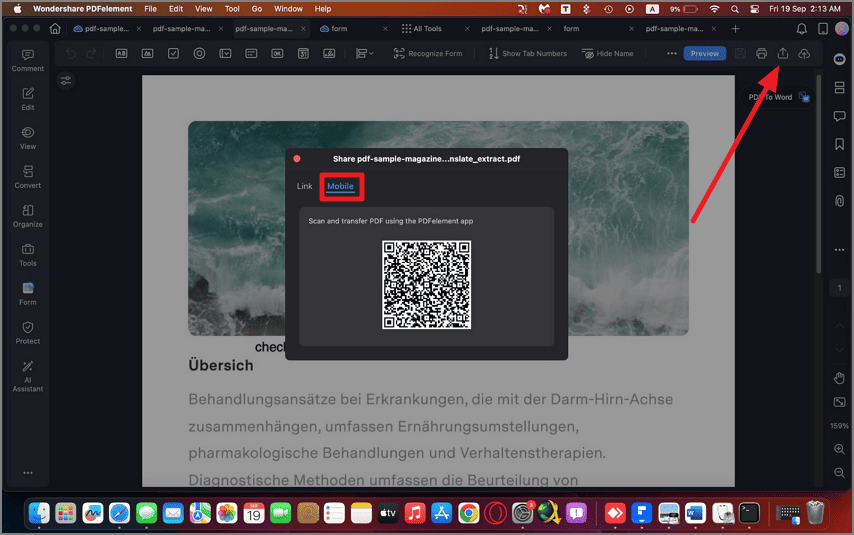This screenshot has height=535, width=854.
Task: Open the Convert tool in sidebar
Action: pos(28,177)
